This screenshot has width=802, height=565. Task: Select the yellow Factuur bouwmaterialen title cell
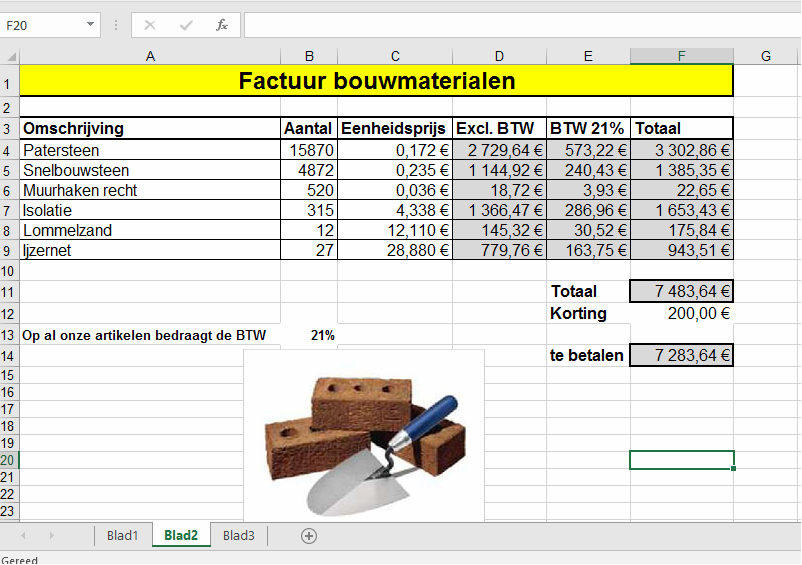click(x=376, y=81)
